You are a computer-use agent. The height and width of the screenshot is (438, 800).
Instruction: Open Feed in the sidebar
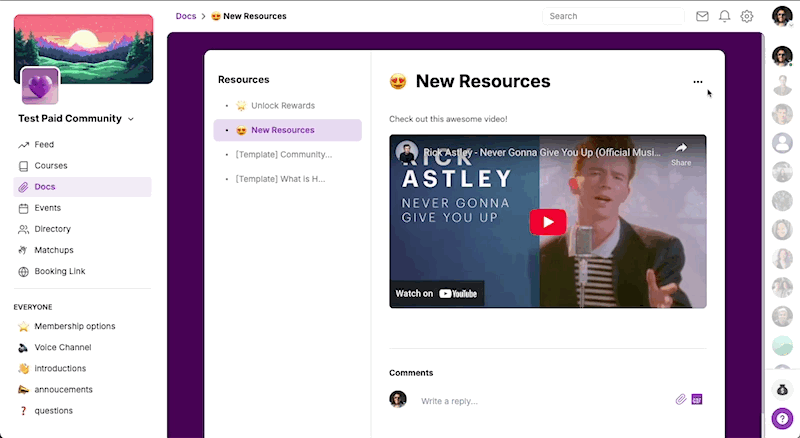pyautogui.click(x=82, y=144)
